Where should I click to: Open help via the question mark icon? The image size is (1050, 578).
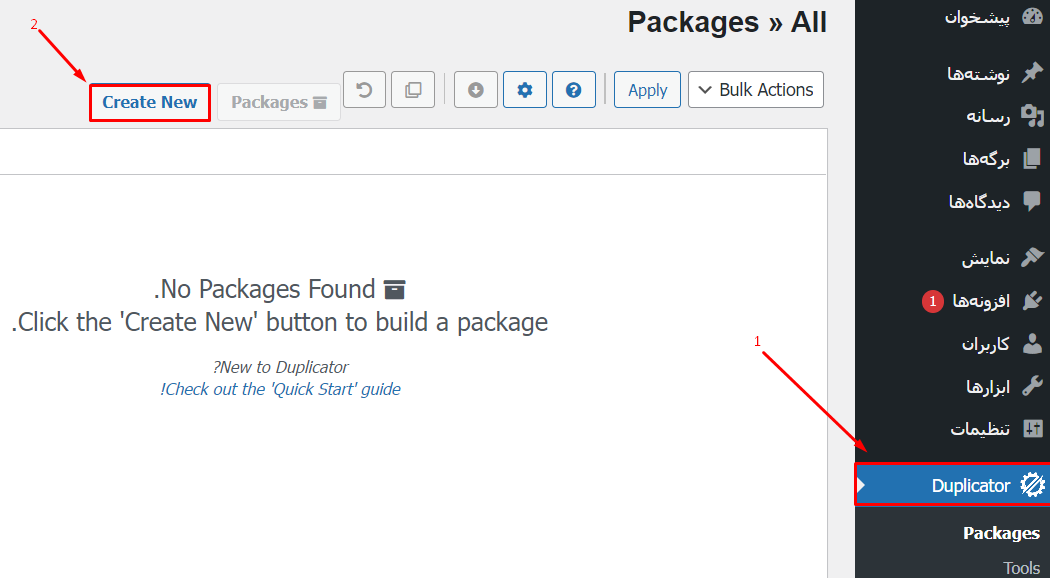574,90
